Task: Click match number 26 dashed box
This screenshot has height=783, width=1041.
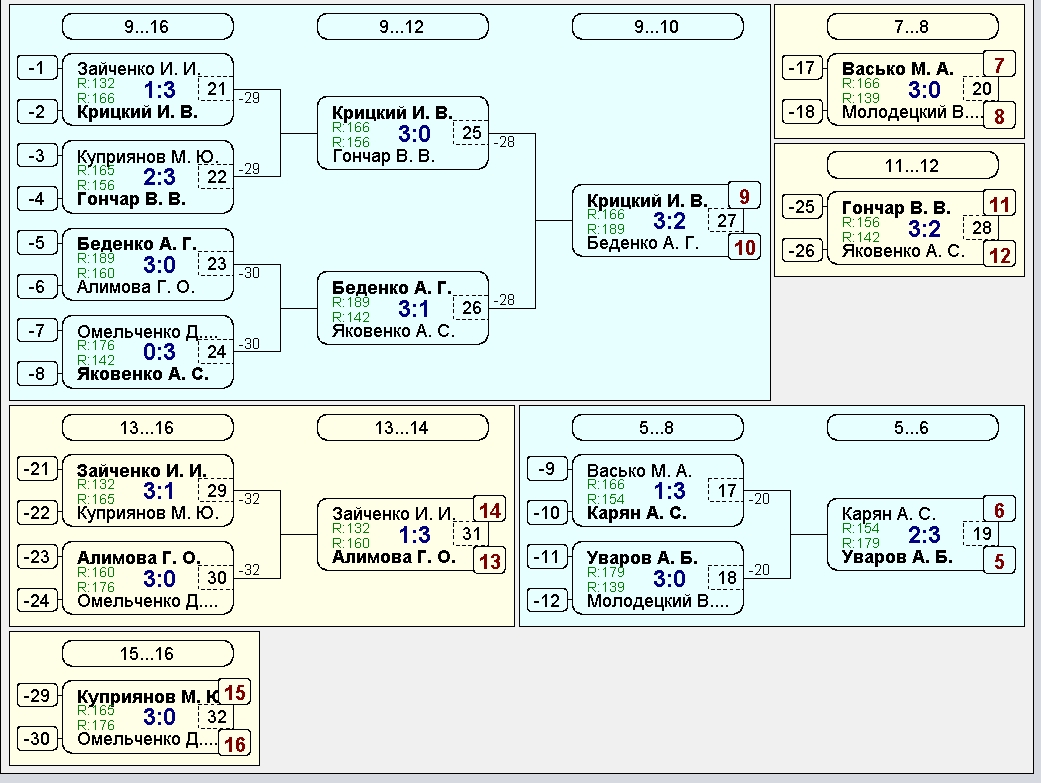Action: click(471, 307)
